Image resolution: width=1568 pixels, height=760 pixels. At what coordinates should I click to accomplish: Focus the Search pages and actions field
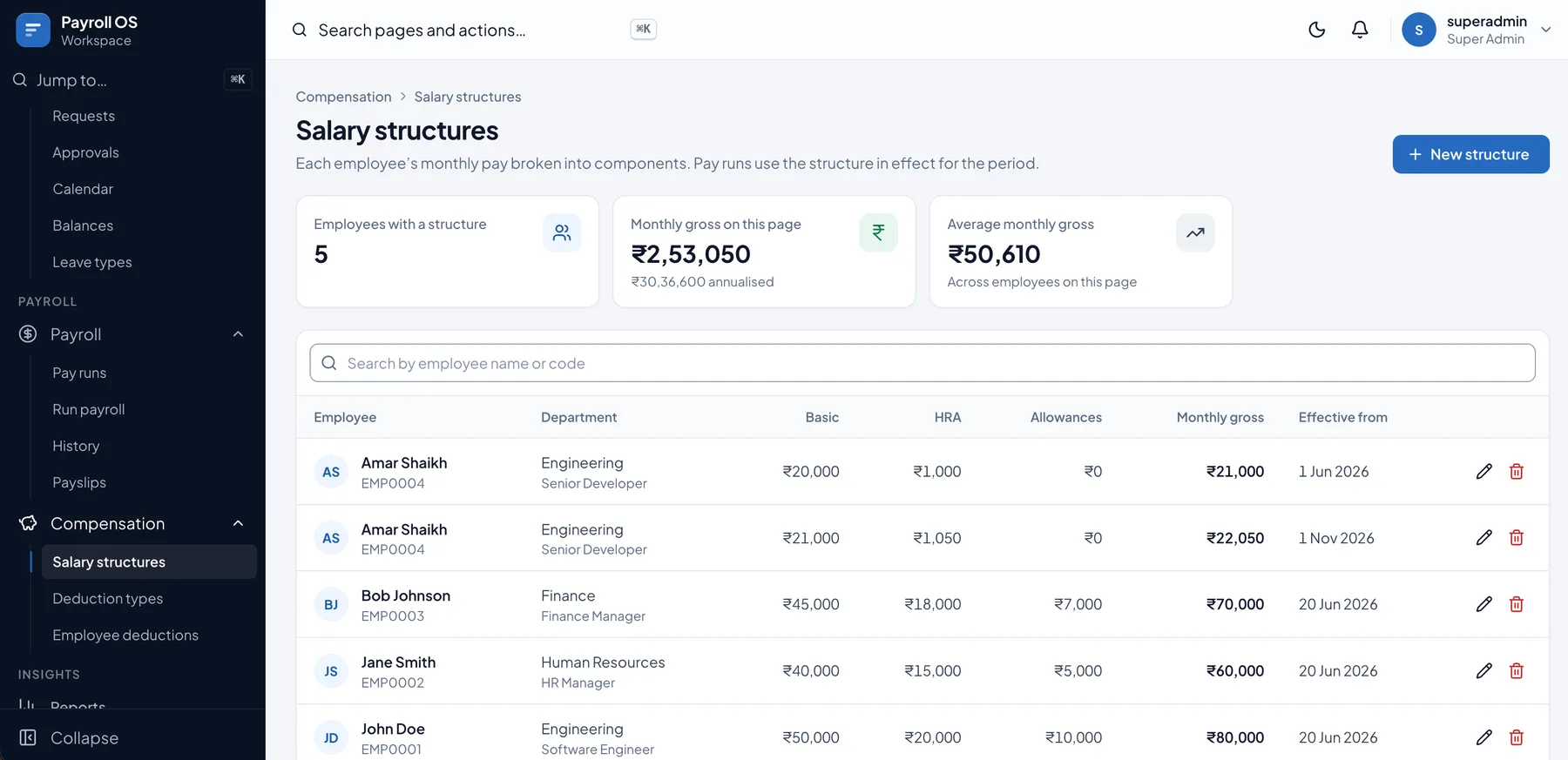point(474,30)
